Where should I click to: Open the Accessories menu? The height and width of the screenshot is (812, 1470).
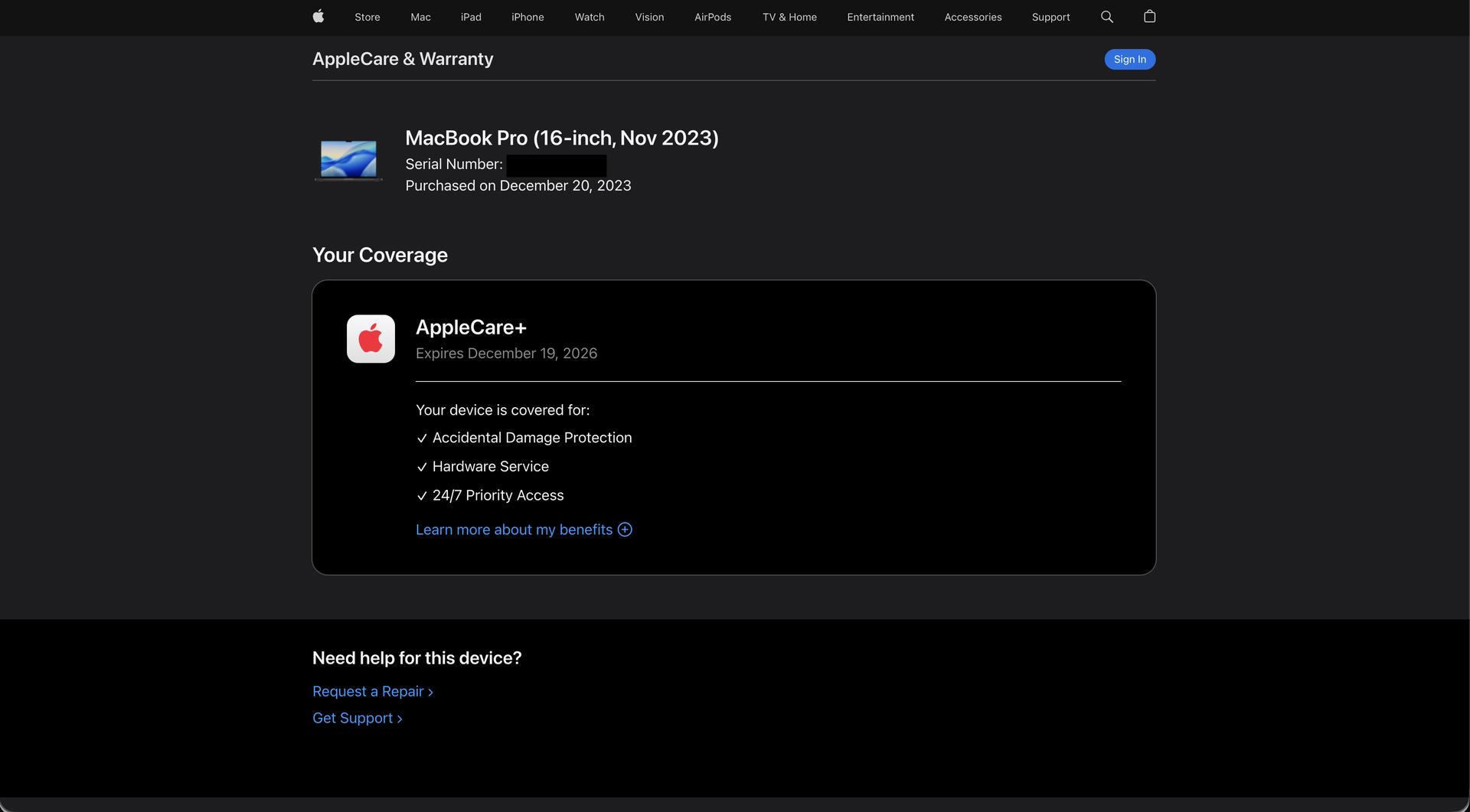click(x=973, y=17)
